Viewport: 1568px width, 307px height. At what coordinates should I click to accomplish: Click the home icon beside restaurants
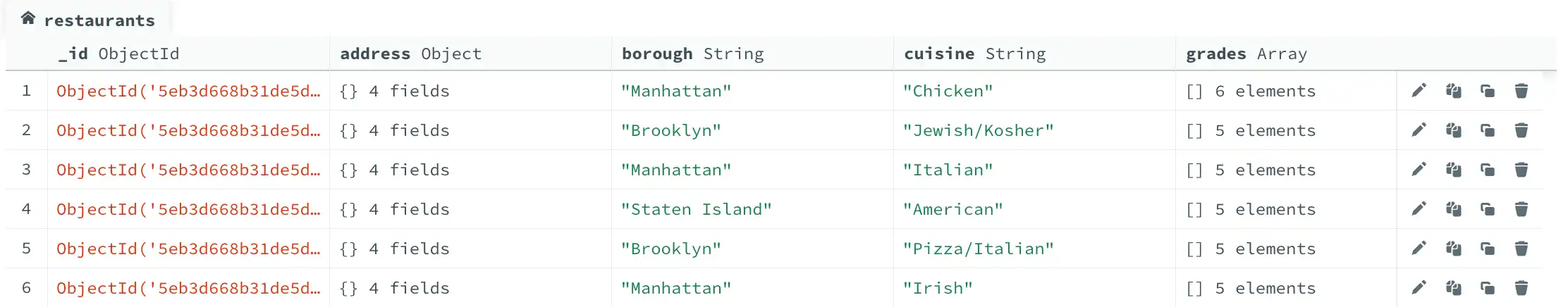click(28, 19)
